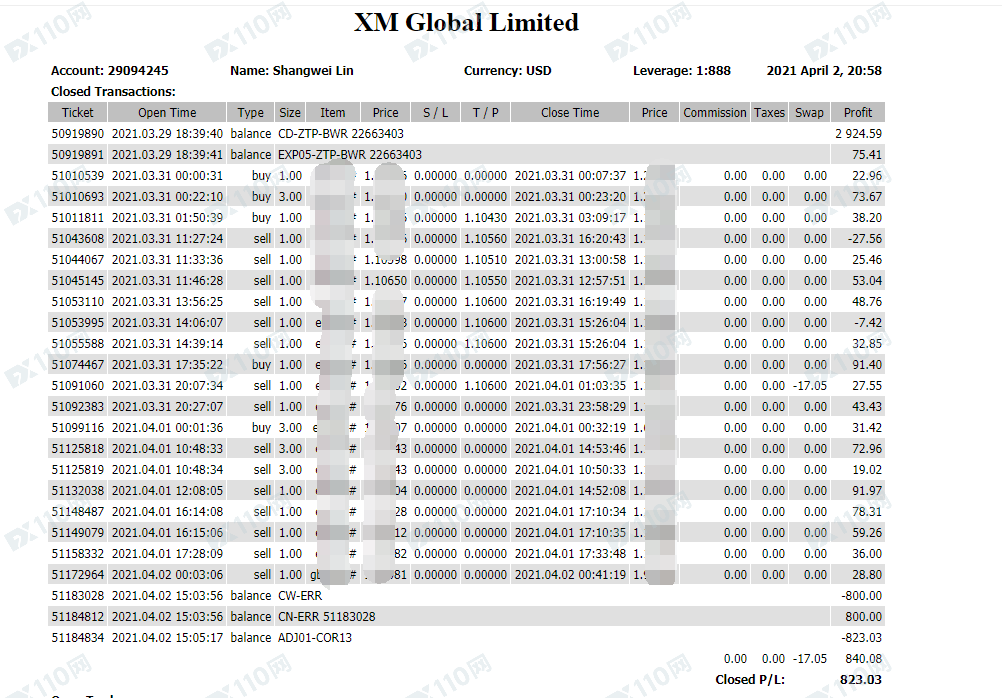Screen dimensions: 1002x698
Task: Select ticket number 51011811
Action: pyautogui.click(x=77, y=218)
